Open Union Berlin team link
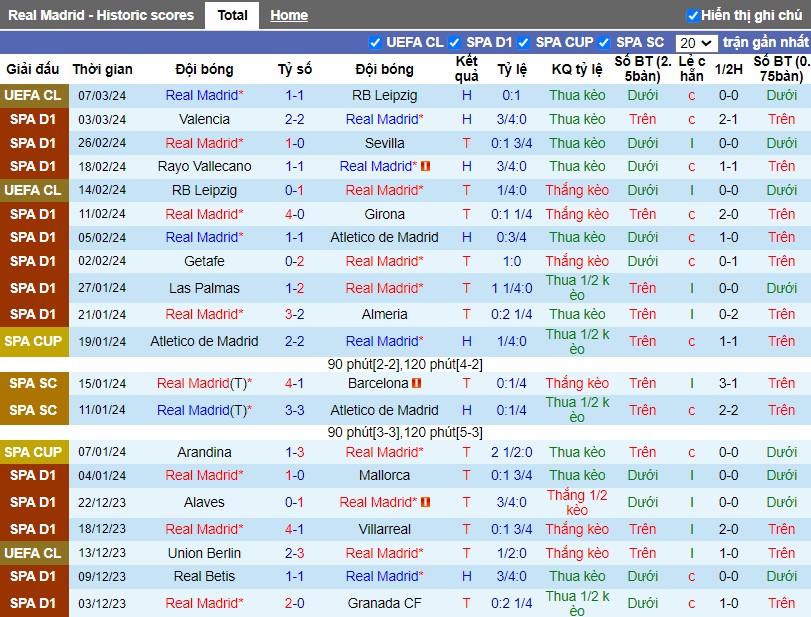This screenshot has height=617, width=811. (204, 553)
